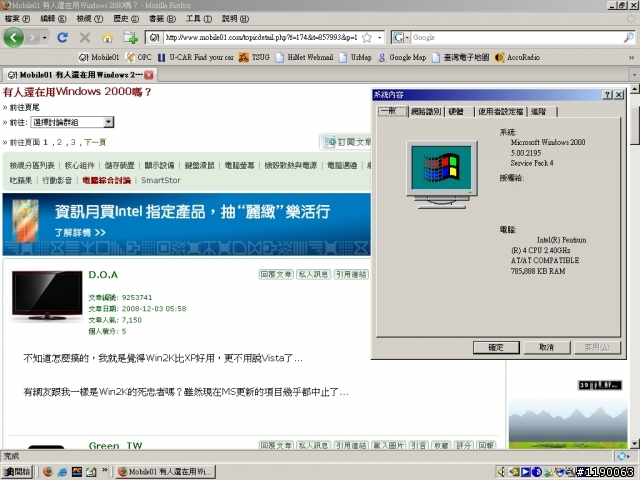Image resolution: width=640 pixels, height=480 pixels.
Task: Click the 下一頁 next page link
Action: [x=95, y=142]
